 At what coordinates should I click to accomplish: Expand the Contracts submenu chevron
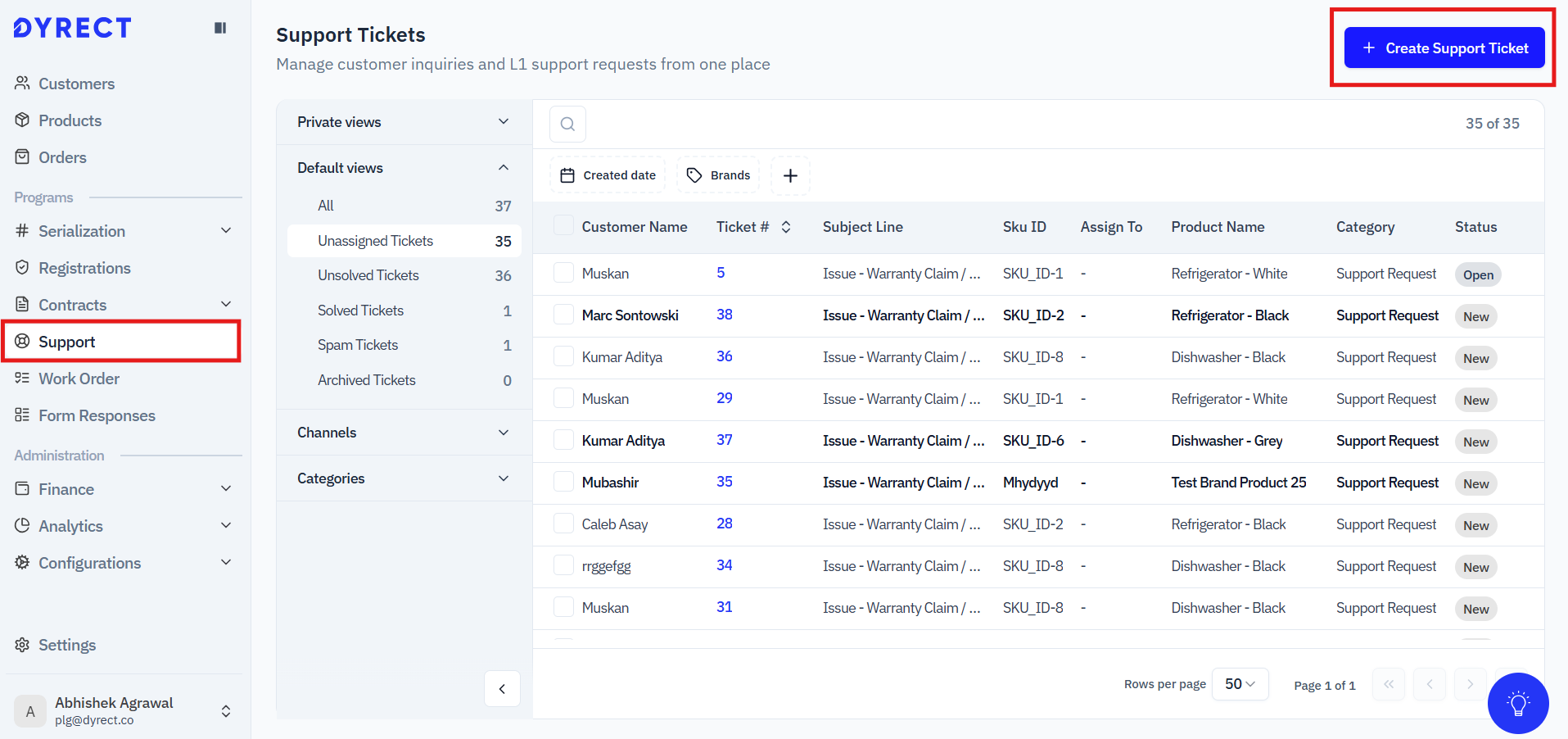click(x=226, y=304)
